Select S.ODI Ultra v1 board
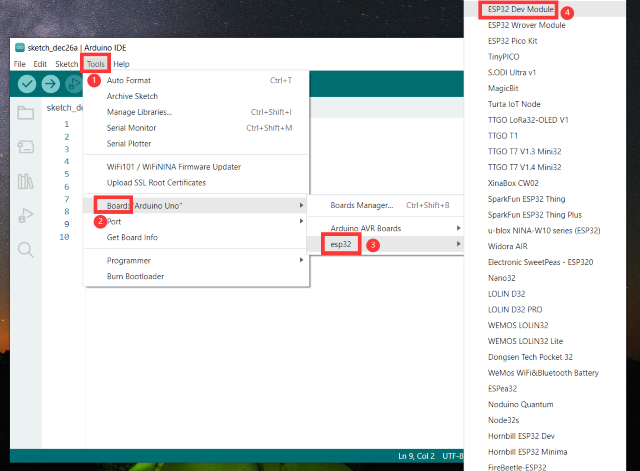 tap(544, 73)
